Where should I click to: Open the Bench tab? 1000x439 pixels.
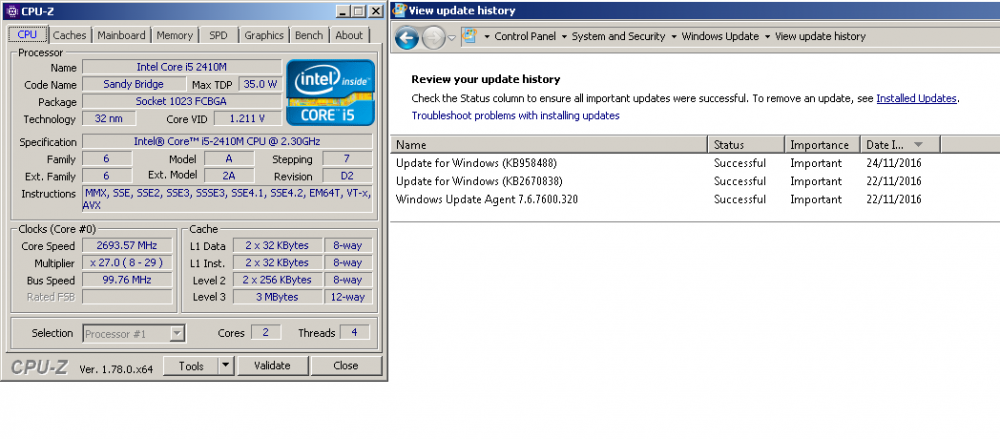pyautogui.click(x=309, y=36)
